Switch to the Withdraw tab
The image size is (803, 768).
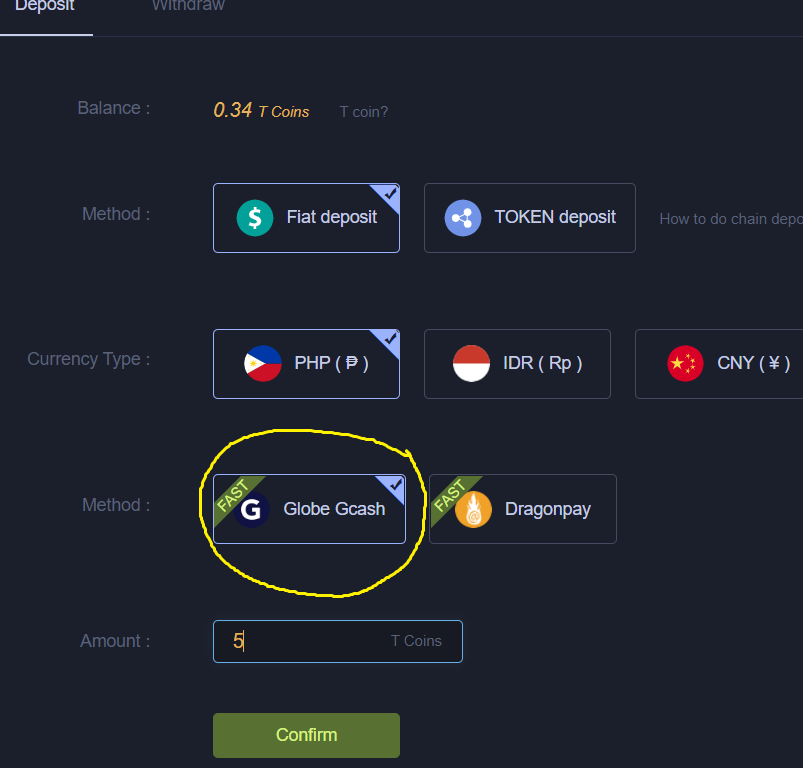tap(188, 6)
